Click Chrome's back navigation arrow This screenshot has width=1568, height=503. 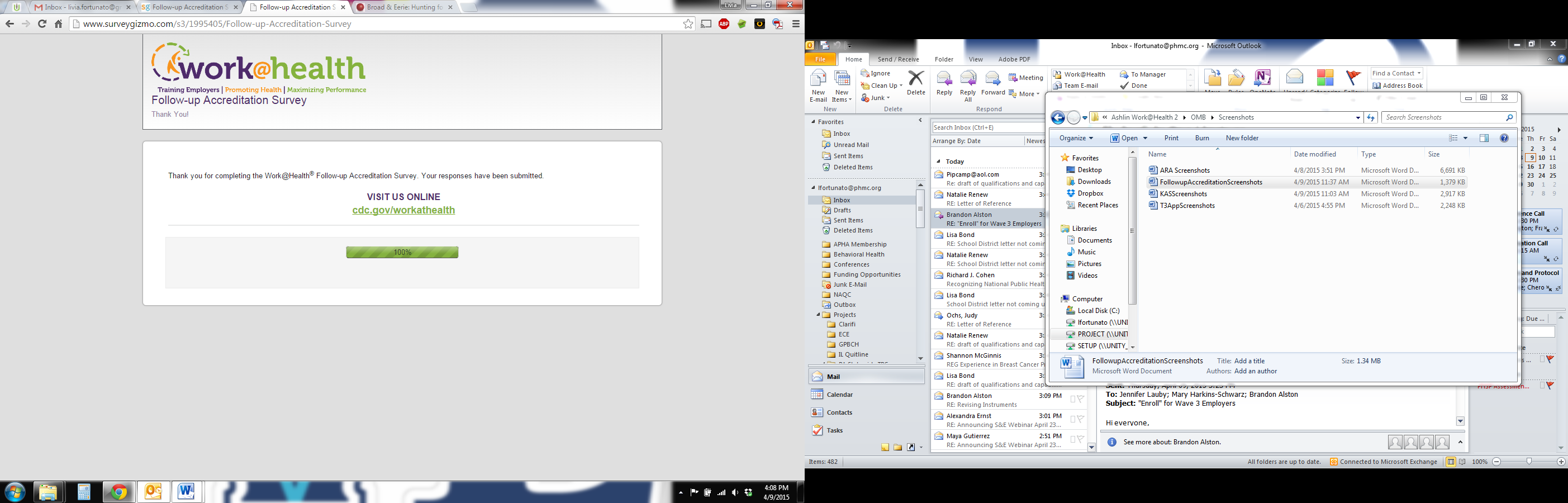(x=9, y=23)
